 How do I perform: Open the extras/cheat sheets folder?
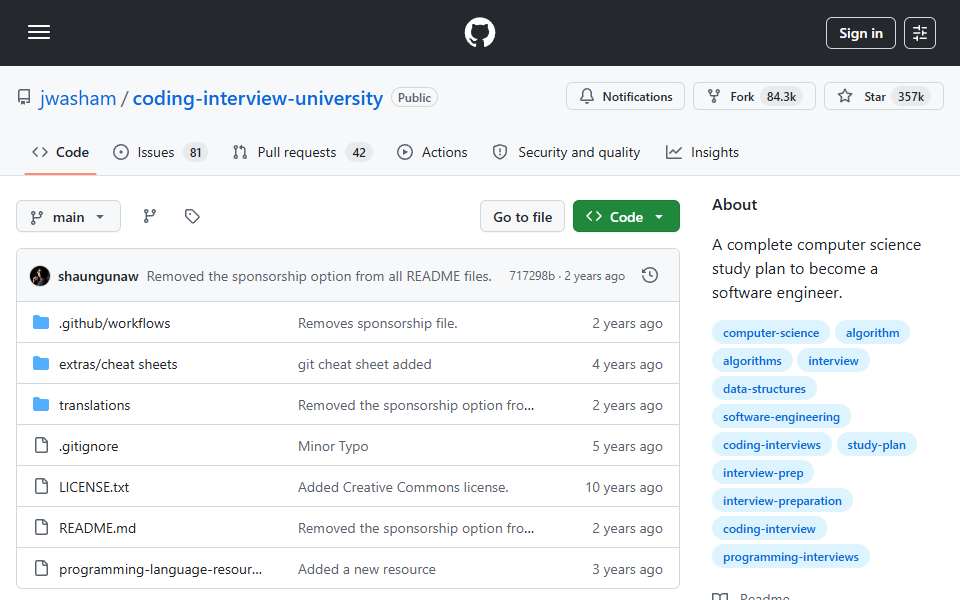118,364
